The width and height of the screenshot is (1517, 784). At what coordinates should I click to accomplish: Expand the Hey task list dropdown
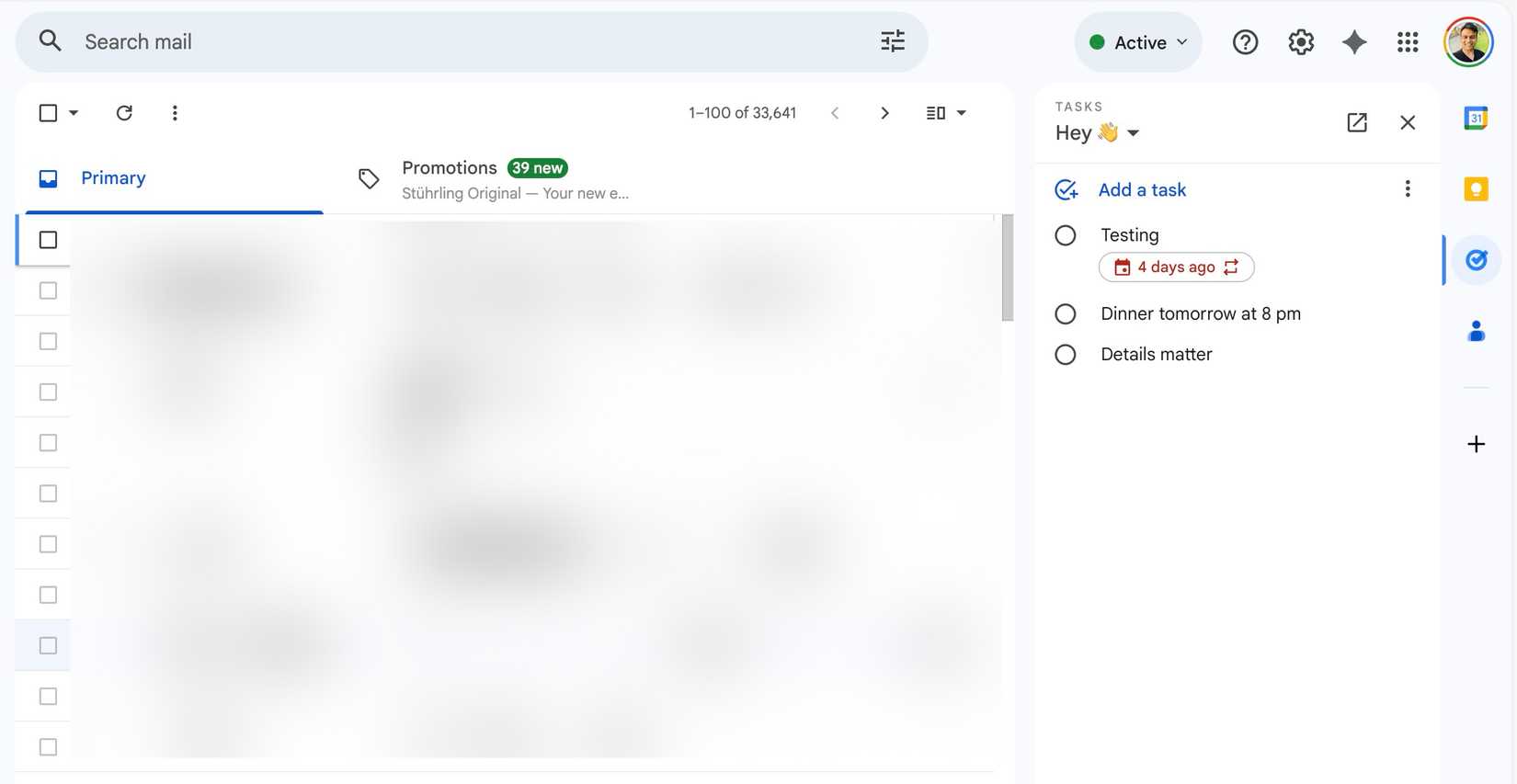pyautogui.click(x=1134, y=133)
